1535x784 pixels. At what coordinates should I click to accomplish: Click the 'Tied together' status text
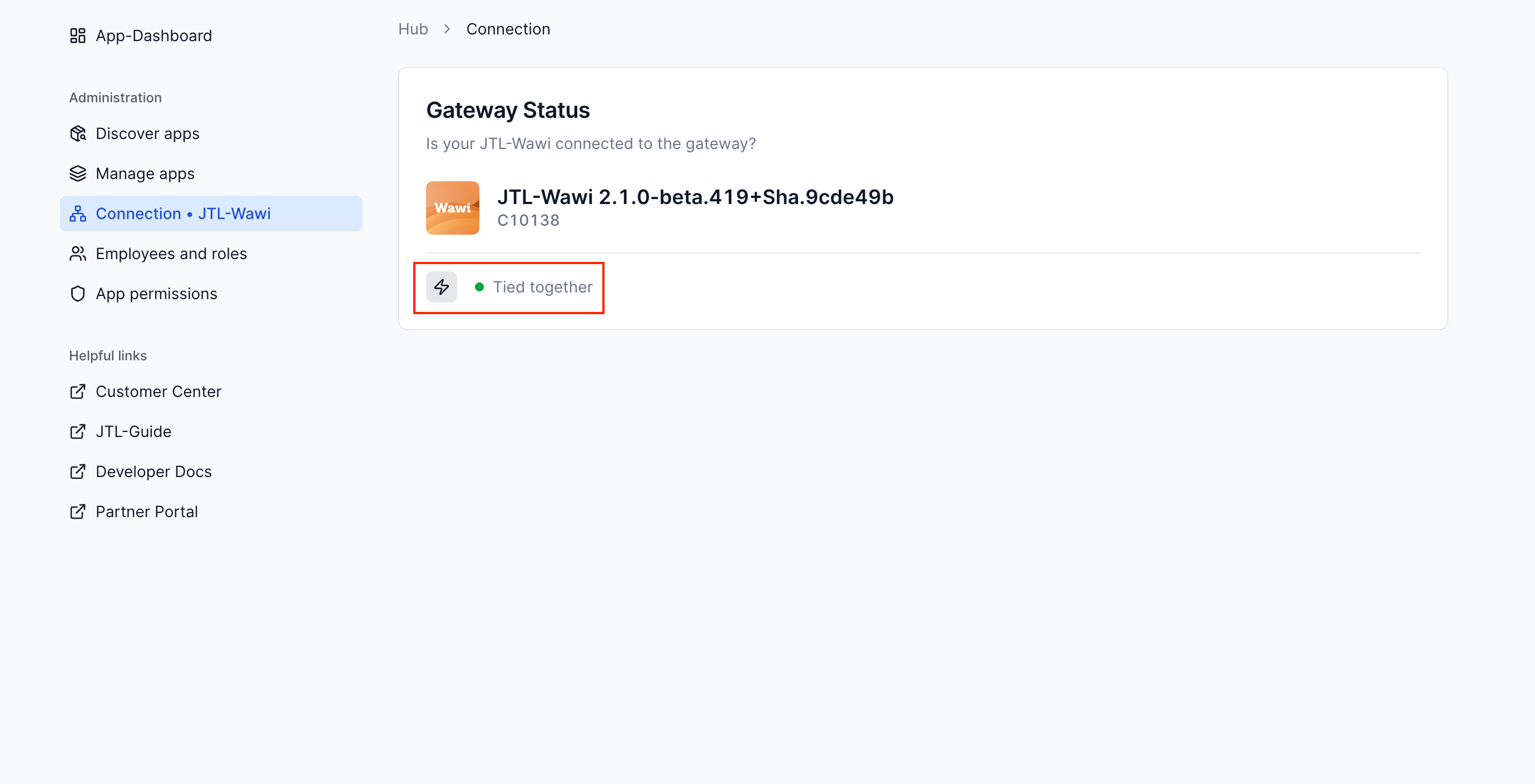pyautogui.click(x=542, y=287)
